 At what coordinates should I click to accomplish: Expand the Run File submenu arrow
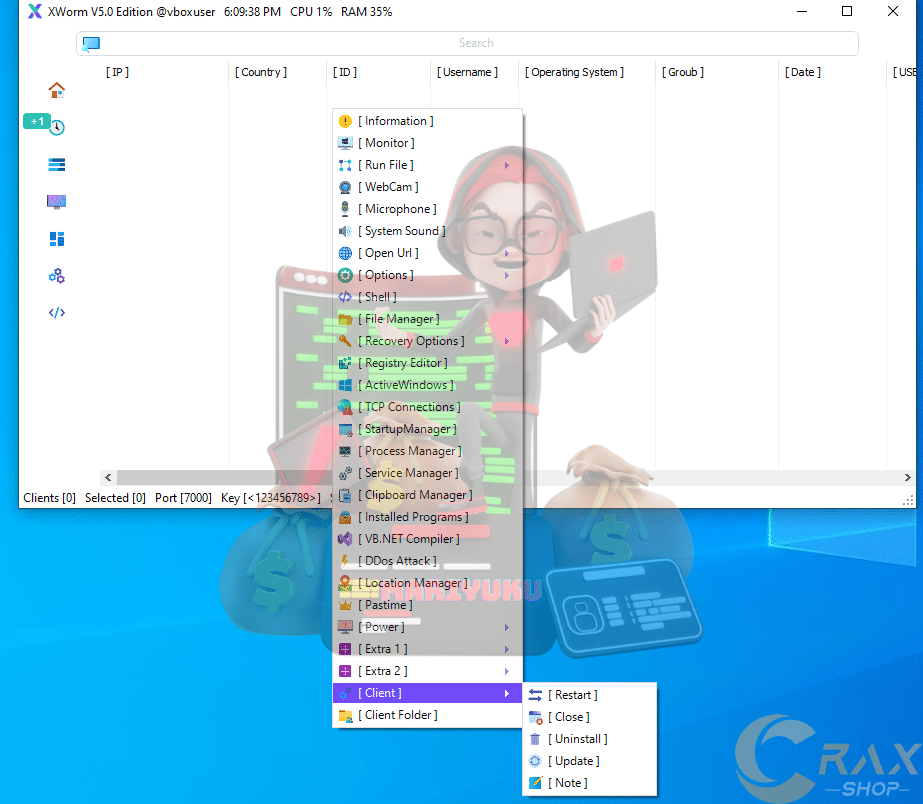(507, 166)
